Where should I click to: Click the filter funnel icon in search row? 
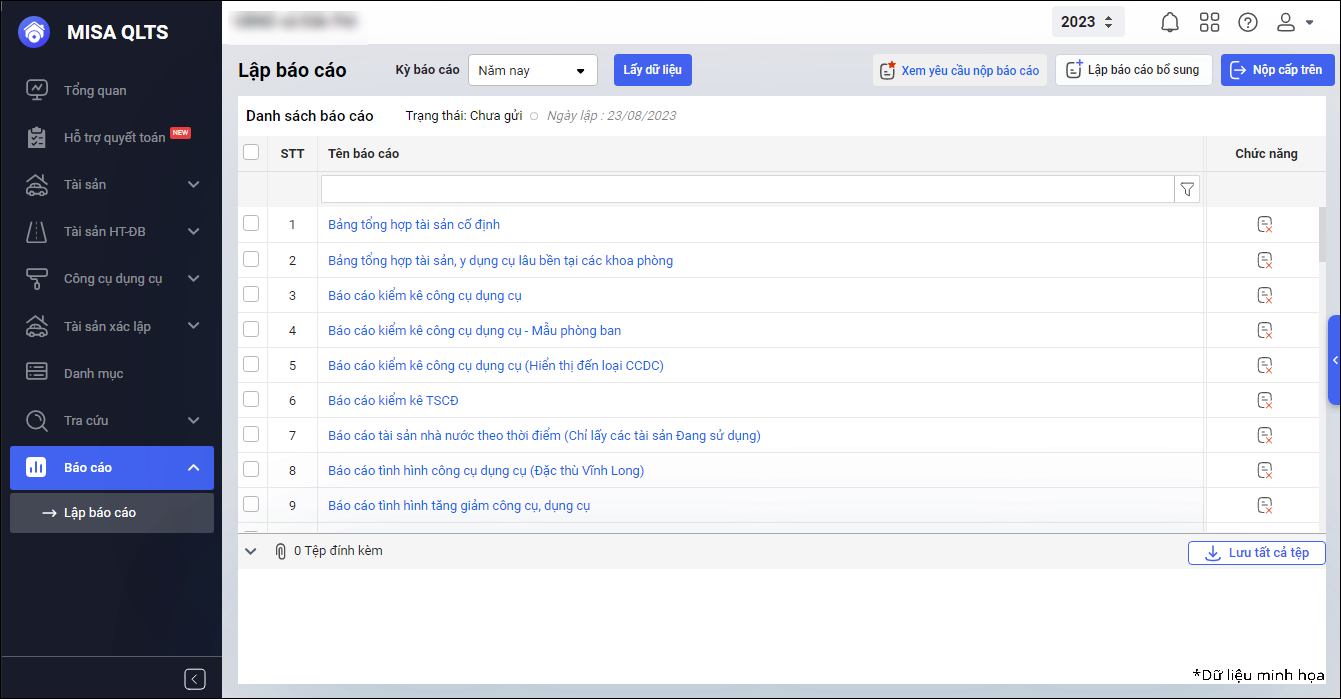click(1187, 189)
